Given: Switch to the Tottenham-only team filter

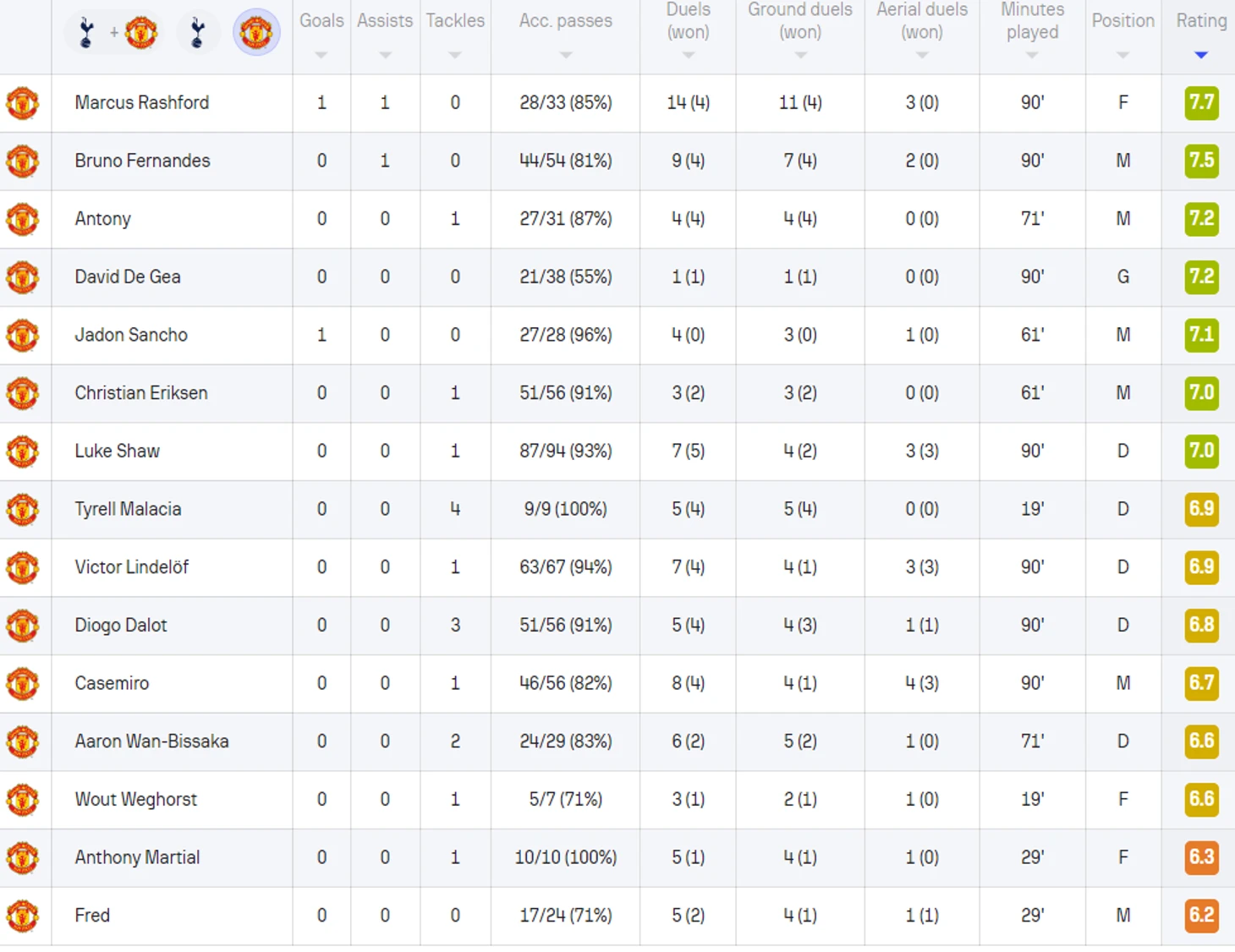Looking at the screenshot, I should [x=197, y=33].
